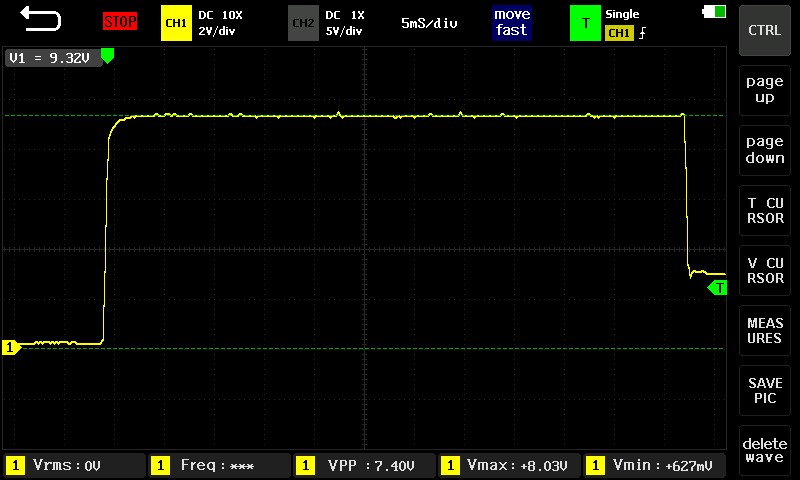Save screenshot with SAVE PIC
800x480 pixels.
tap(764, 390)
